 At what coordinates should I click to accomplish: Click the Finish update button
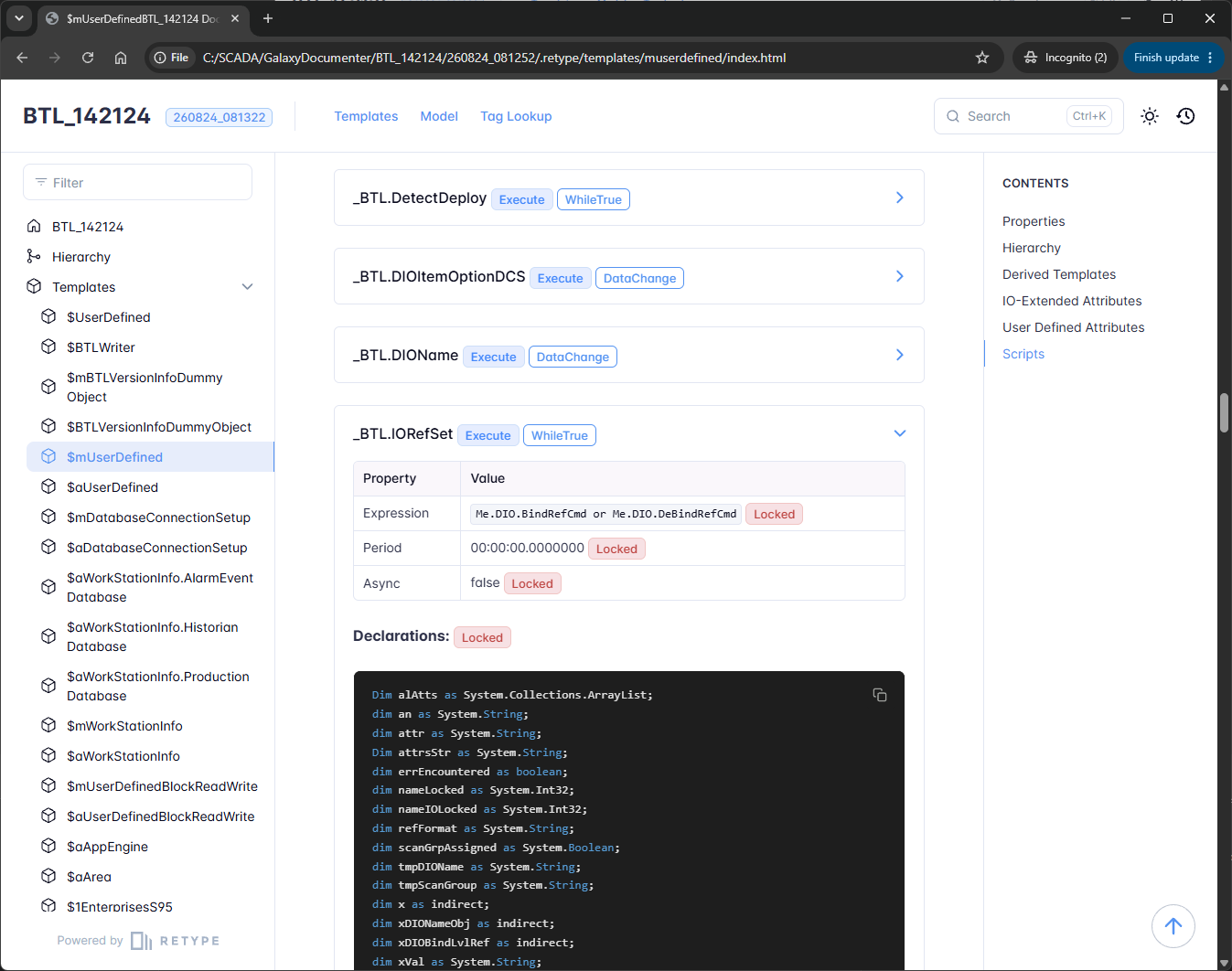coord(1173,58)
